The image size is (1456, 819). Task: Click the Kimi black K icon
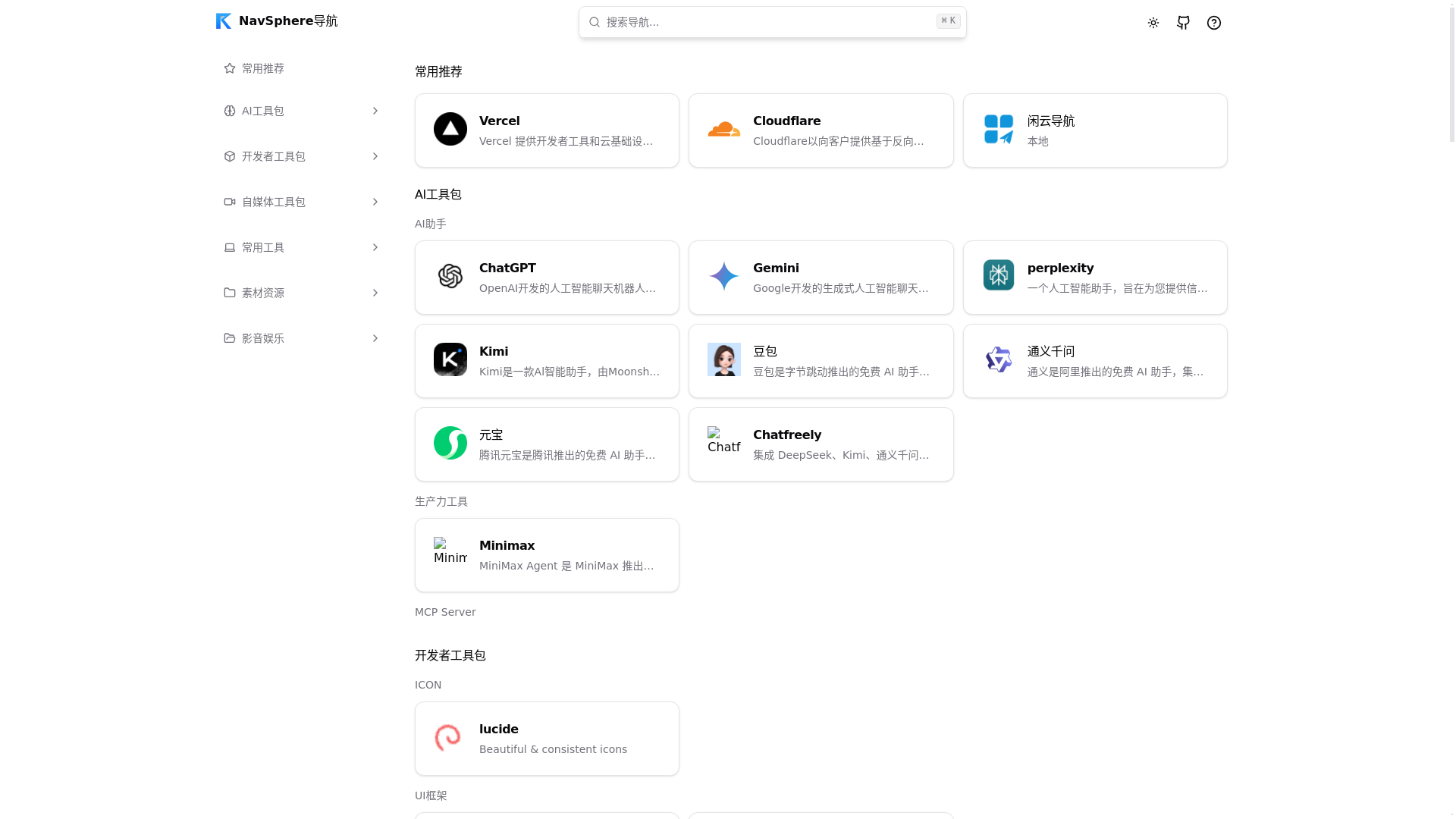coord(450,359)
